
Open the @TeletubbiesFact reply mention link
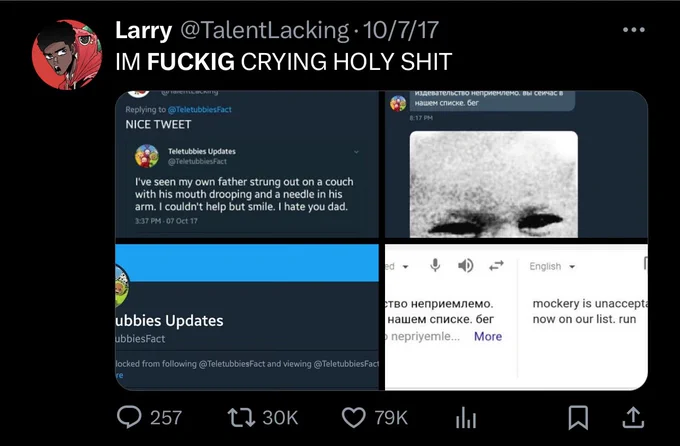(199, 109)
